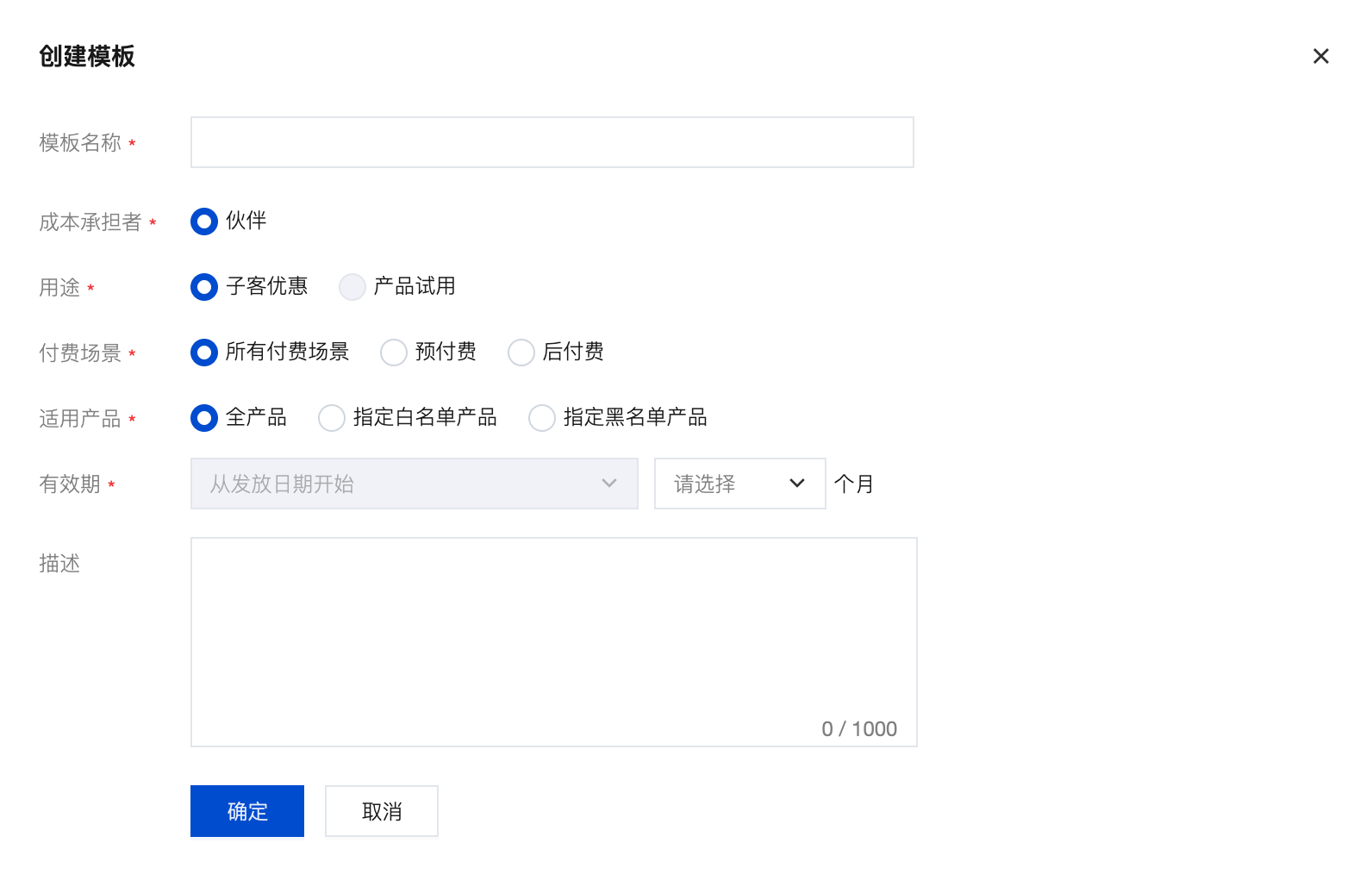This screenshot has width=1372, height=874.
Task: Click chevron icon in 从发放日期开始 selector
Action: click(x=609, y=484)
